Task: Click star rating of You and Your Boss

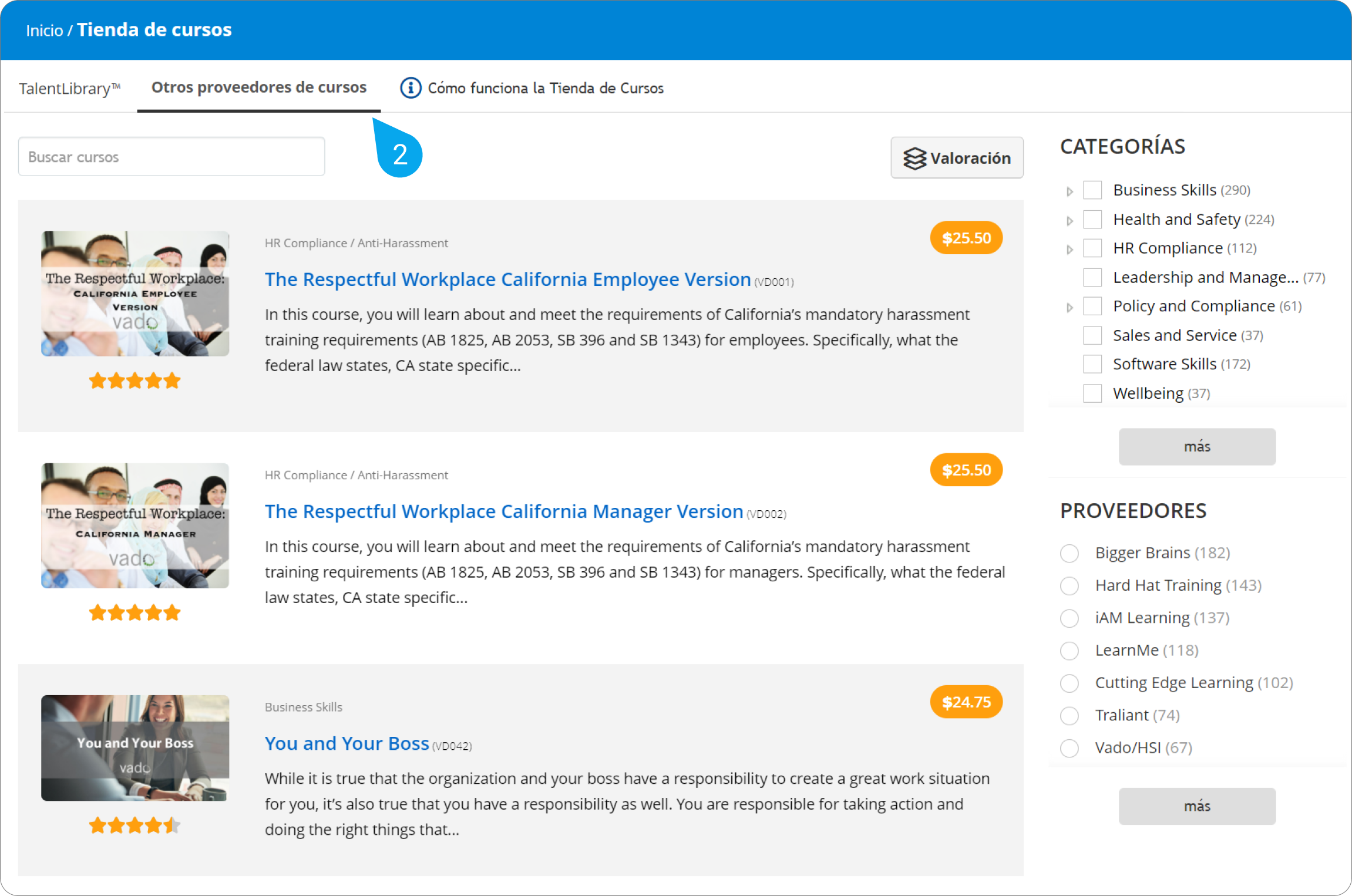Action: click(134, 826)
